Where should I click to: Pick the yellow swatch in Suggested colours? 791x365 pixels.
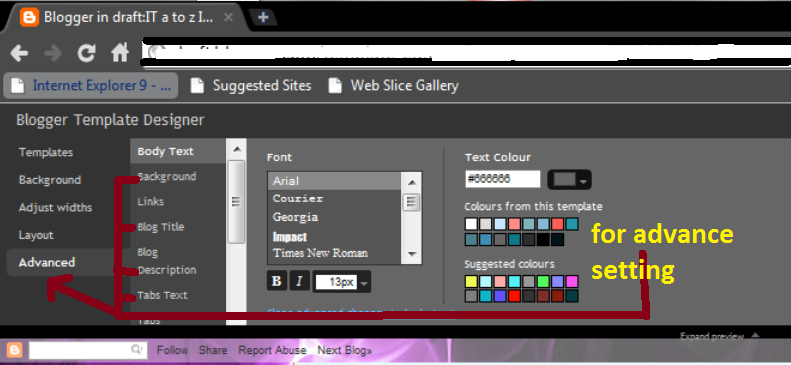tap(471, 281)
